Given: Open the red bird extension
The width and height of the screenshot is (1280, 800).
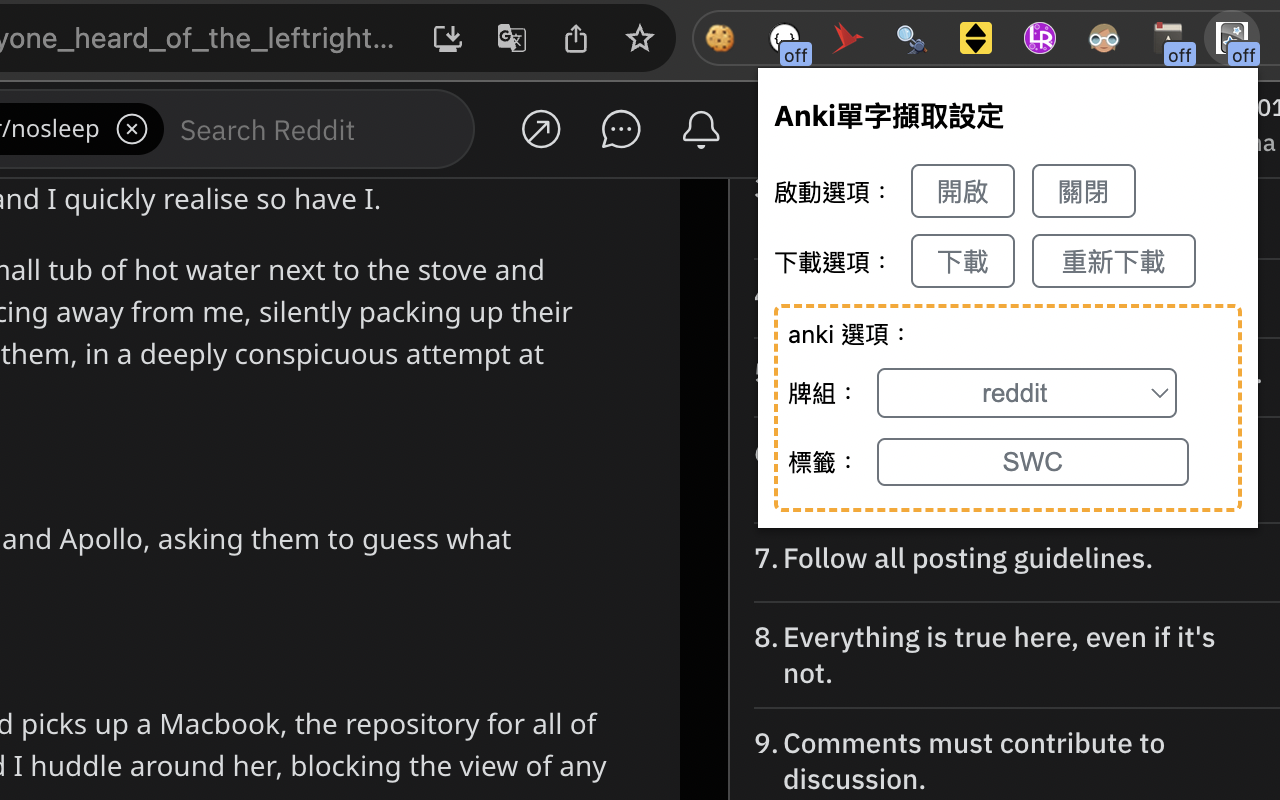Looking at the screenshot, I should pyautogui.click(x=848, y=39).
